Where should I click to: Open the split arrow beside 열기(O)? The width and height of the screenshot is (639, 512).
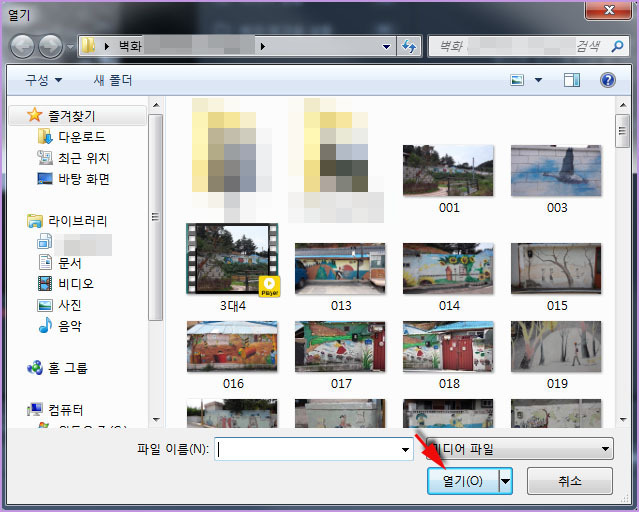[x=506, y=481]
